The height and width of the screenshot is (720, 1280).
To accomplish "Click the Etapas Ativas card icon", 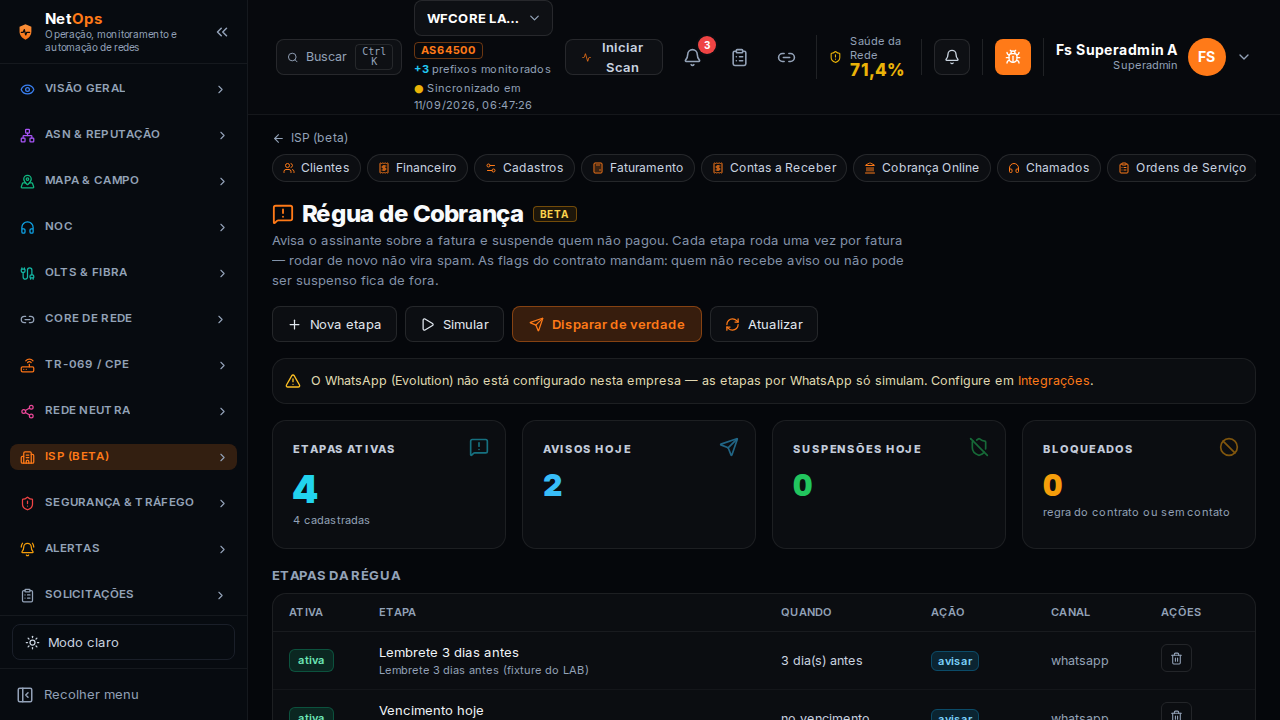I will coord(479,447).
